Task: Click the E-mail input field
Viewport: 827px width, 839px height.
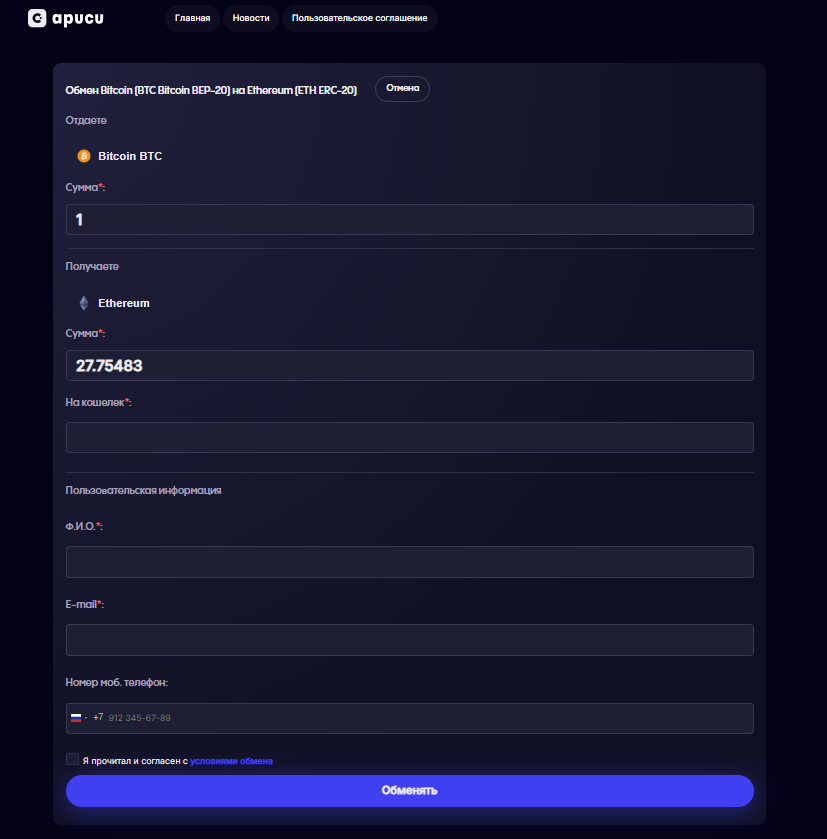Action: pyautogui.click(x=410, y=640)
